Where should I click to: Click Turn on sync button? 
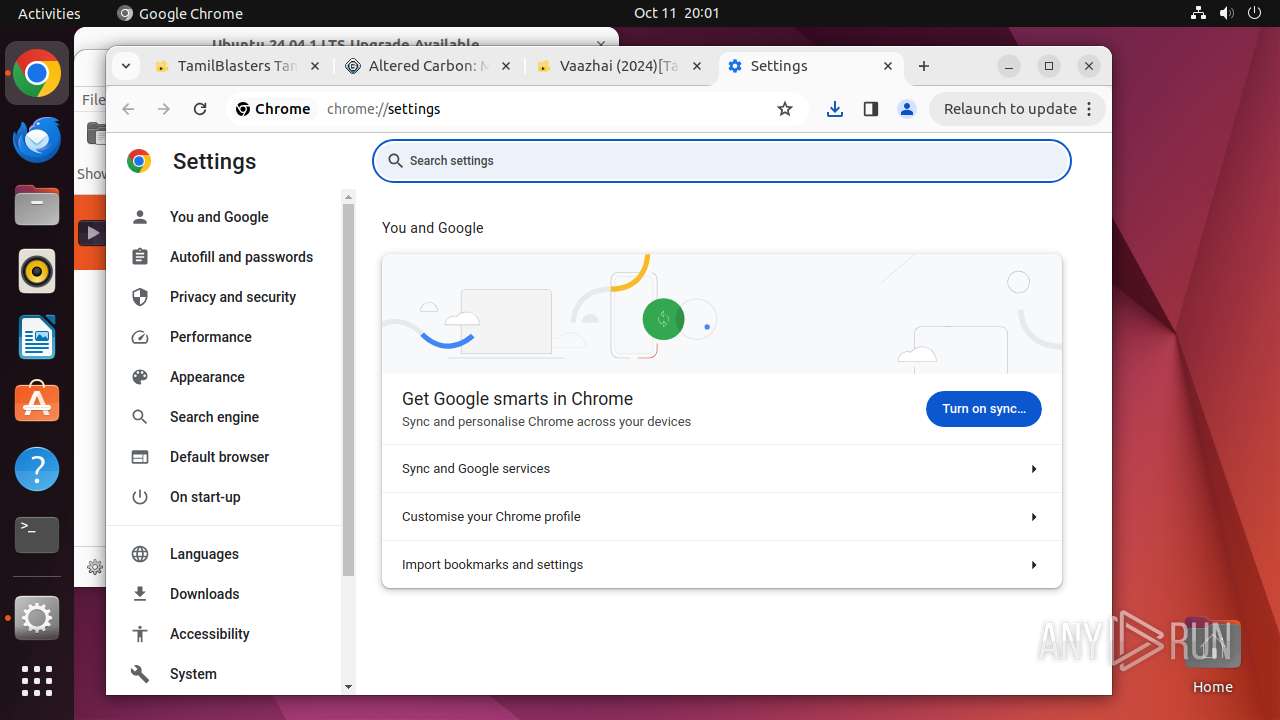[984, 409]
